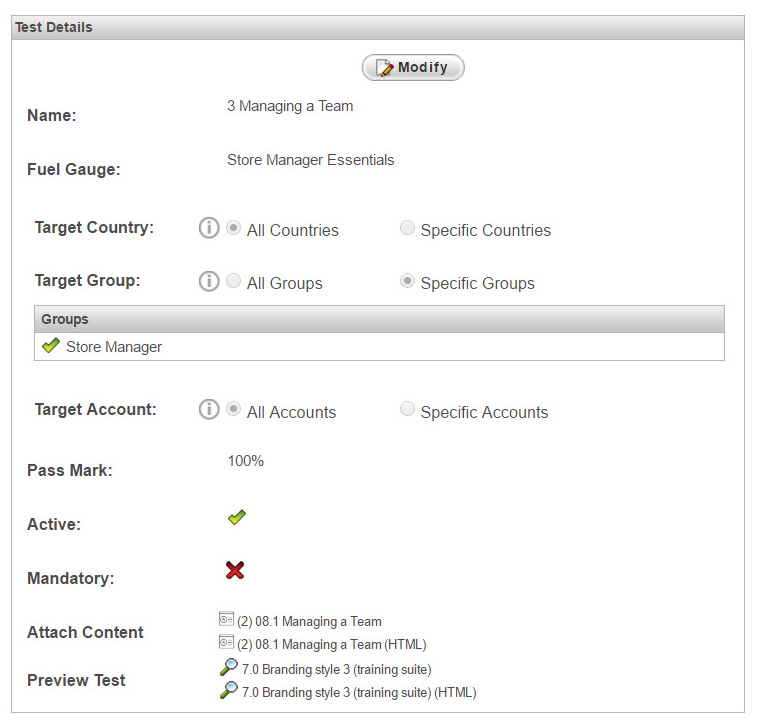The height and width of the screenshot is (728, 760).
Task: Click the Store Manager green check icon
Action: pos(51,346)
